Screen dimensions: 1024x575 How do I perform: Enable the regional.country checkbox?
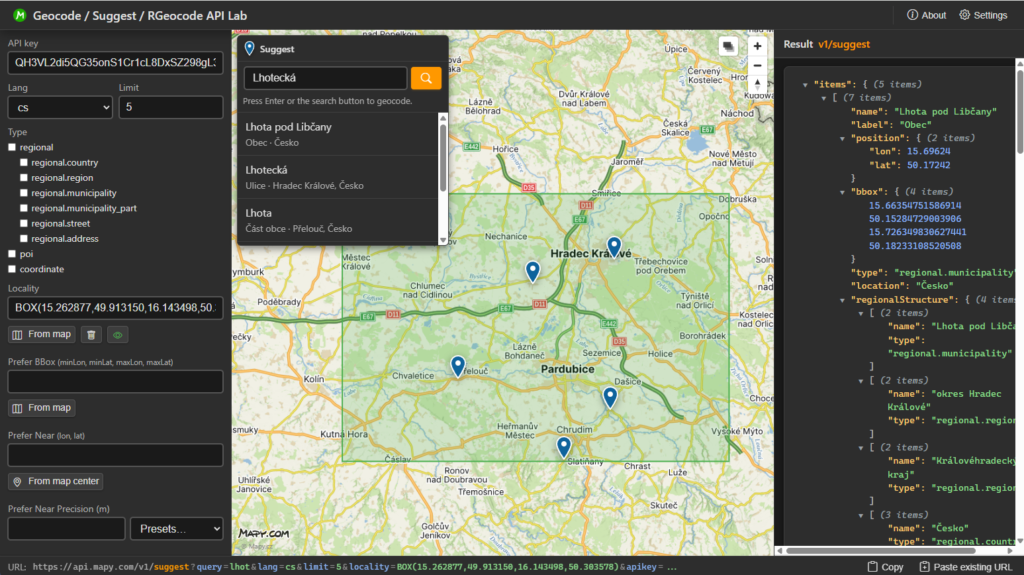(25, 163)
